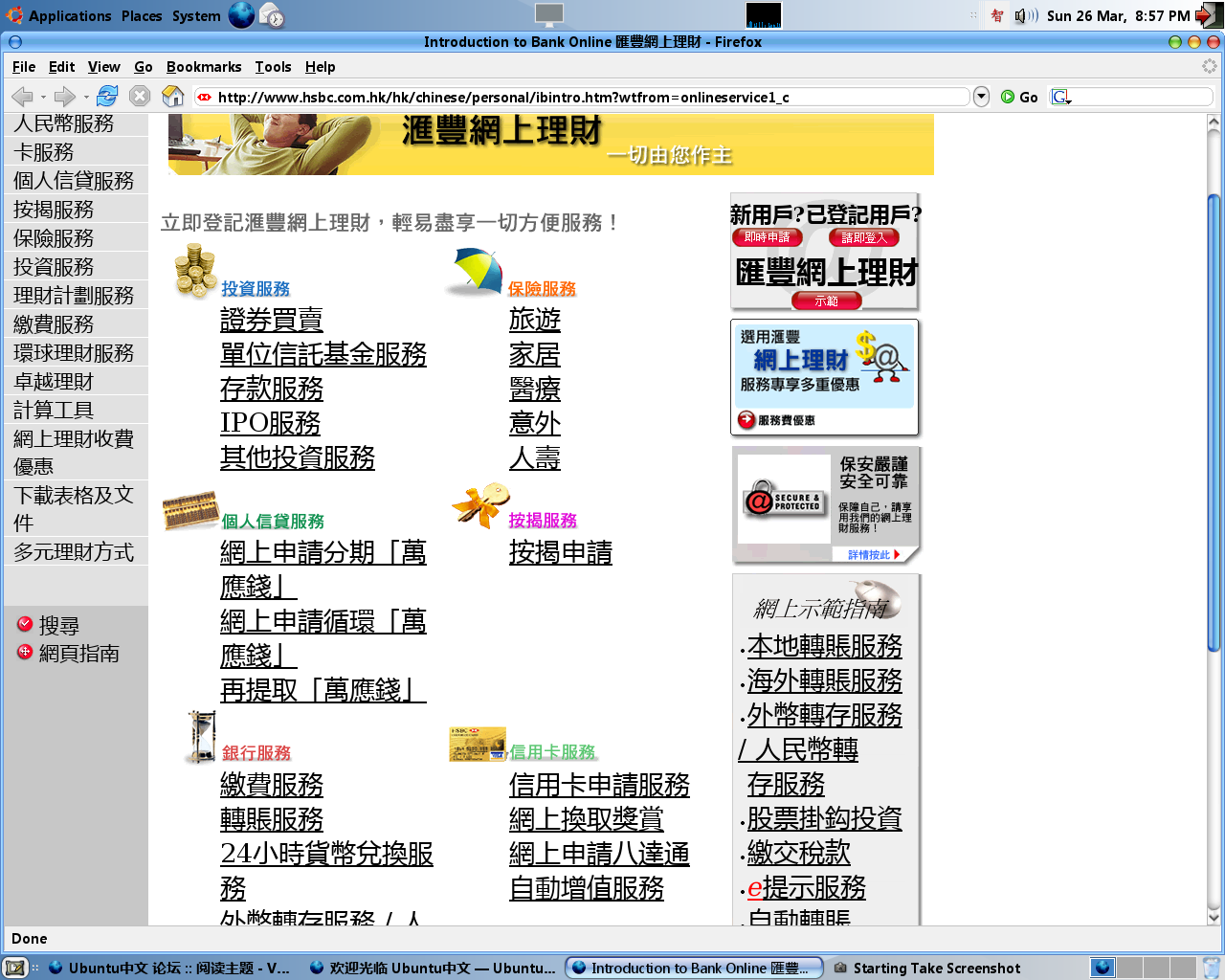
Task: Click the hourglass 銀行服務 icon
Action: 202,737
